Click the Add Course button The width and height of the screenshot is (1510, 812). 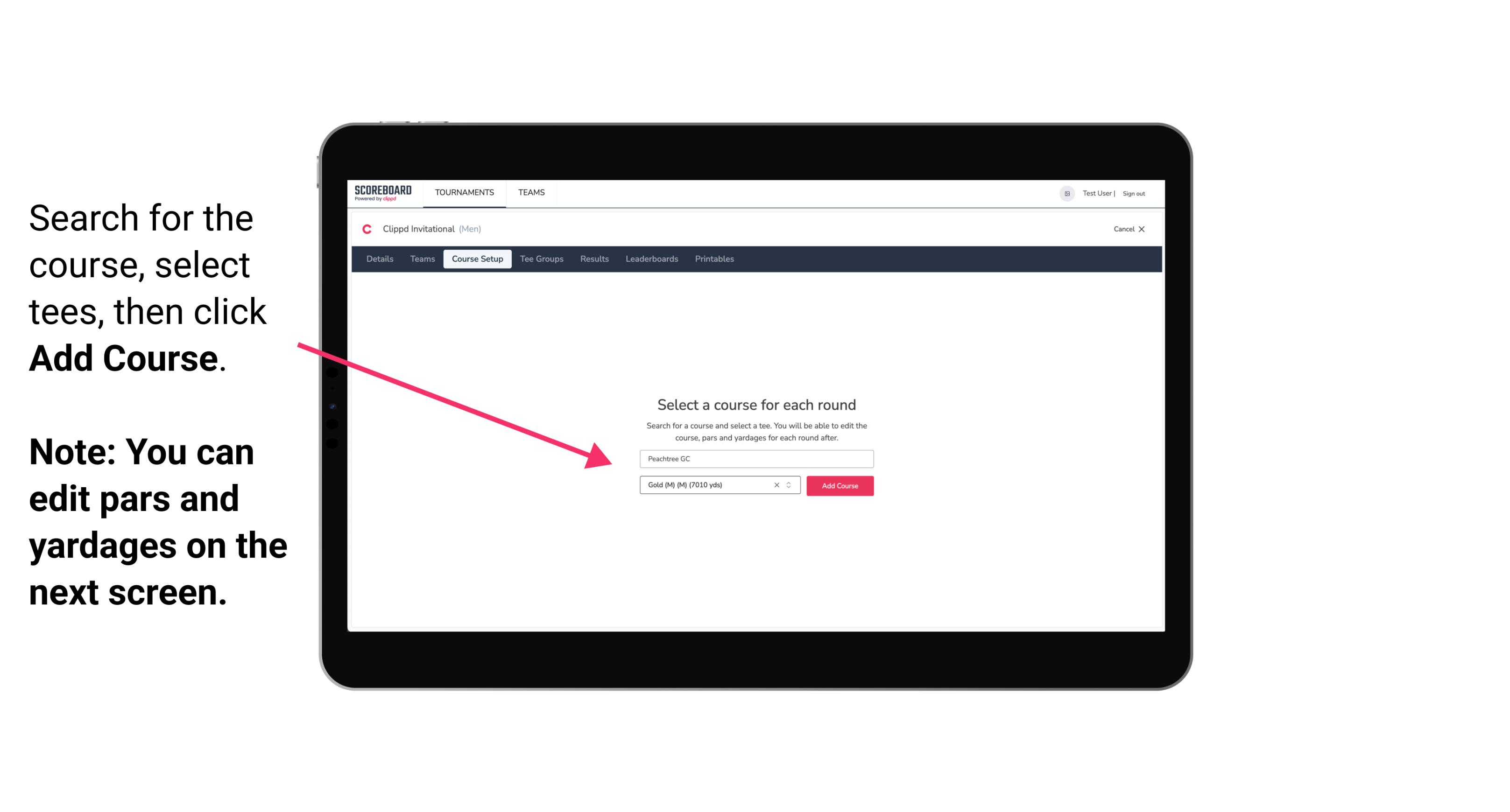[x=838, y=485]
